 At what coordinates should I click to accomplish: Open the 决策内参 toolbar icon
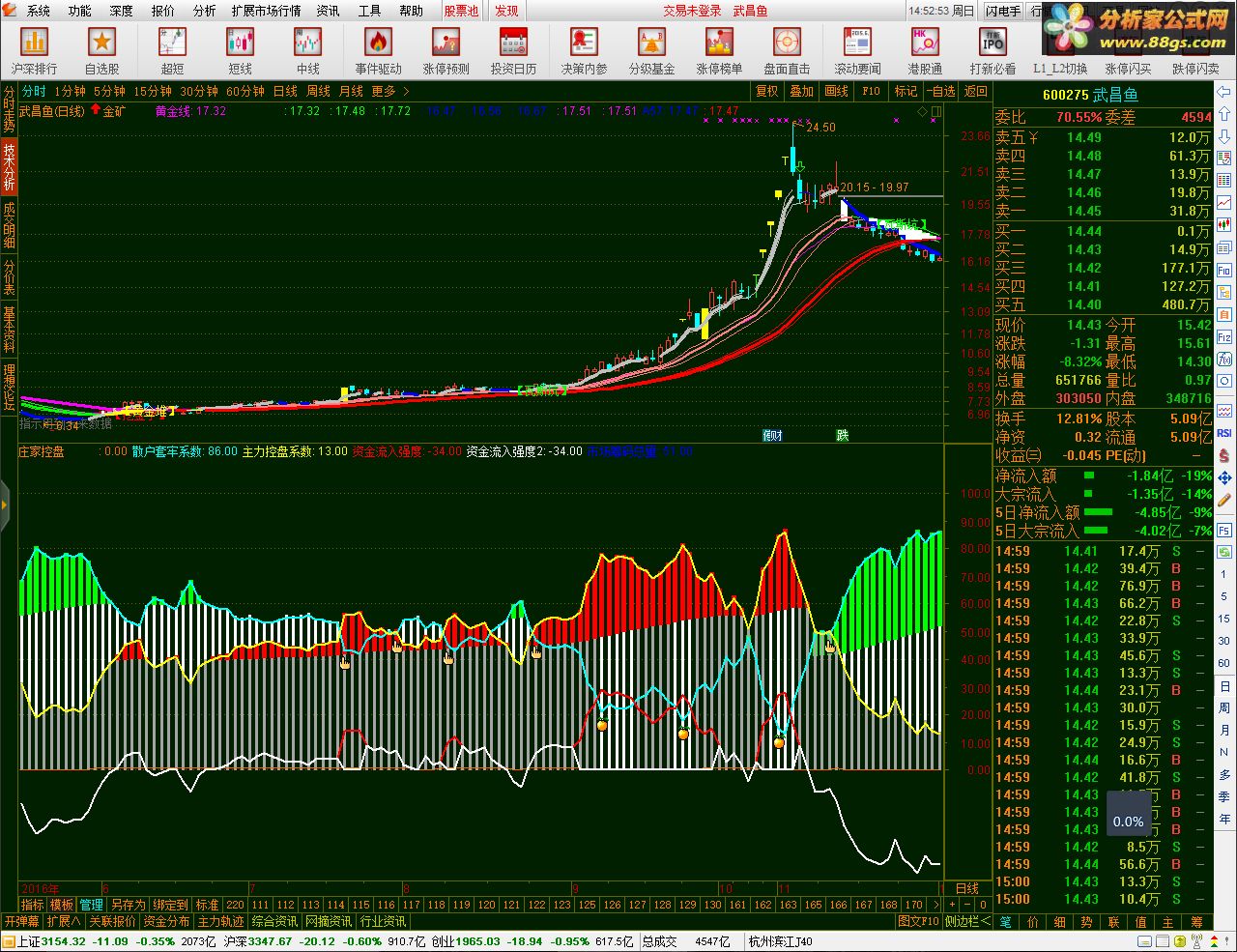click(585, 51)
